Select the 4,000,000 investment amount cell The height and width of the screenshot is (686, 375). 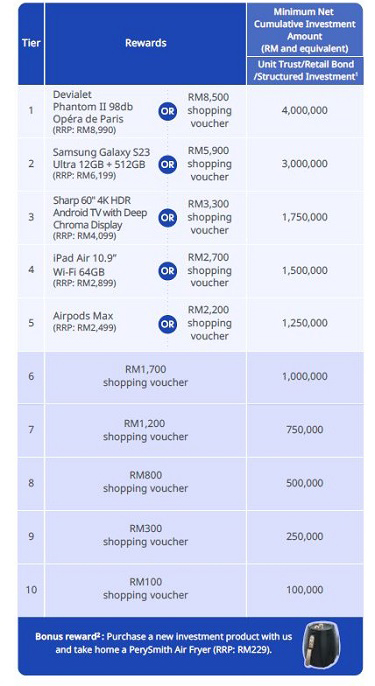(305, 110)
